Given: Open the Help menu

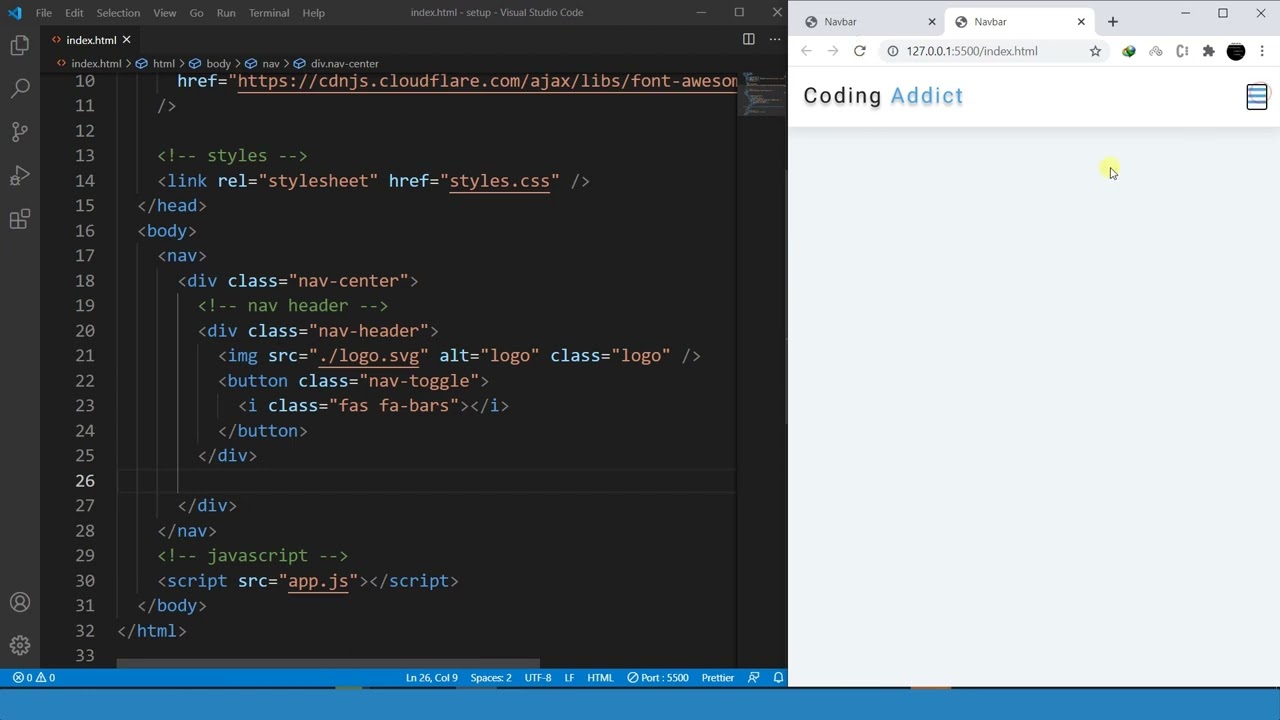Looking at the screenshot, I should pos(313,12).
